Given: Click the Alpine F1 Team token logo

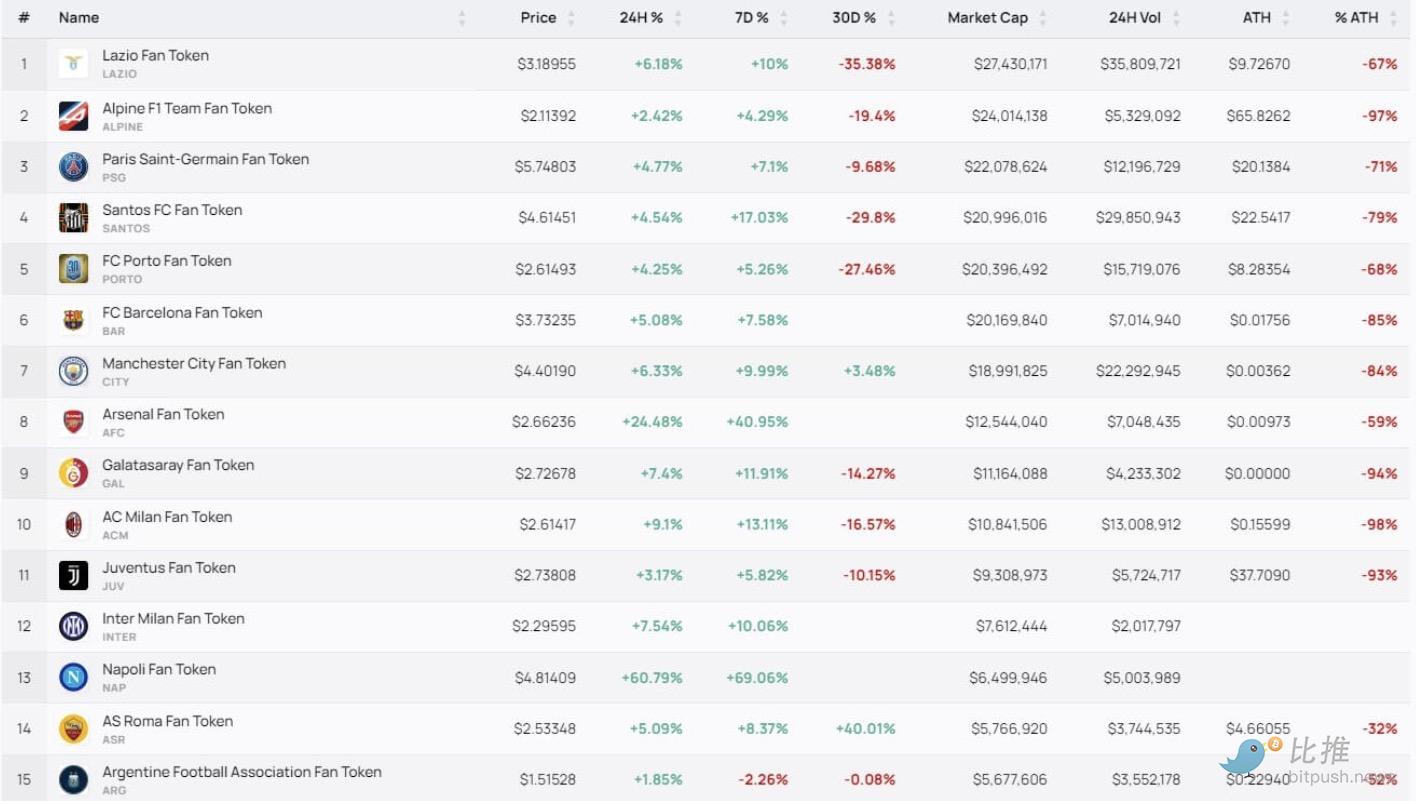Looking at the screenshot, I should click(73, 116).
